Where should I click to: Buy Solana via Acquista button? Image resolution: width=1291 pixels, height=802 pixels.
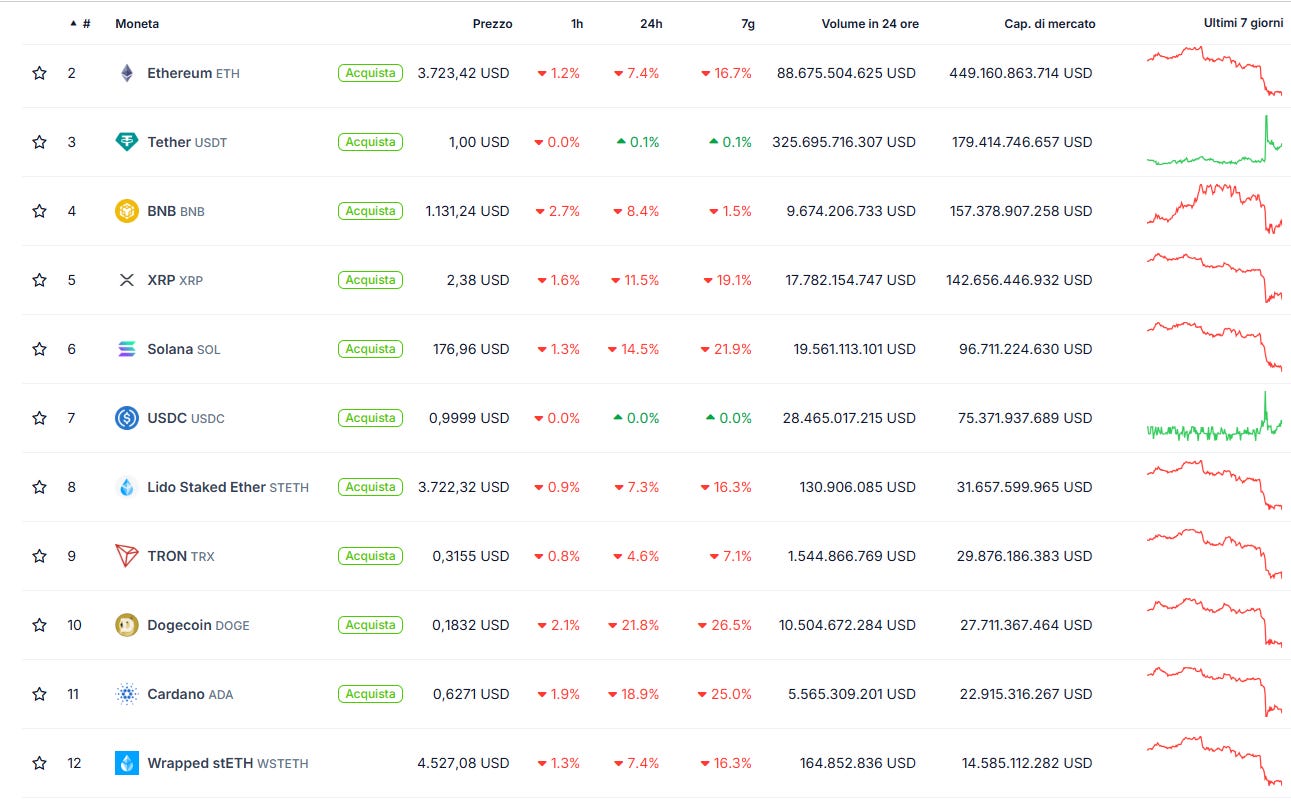point(371,349)
